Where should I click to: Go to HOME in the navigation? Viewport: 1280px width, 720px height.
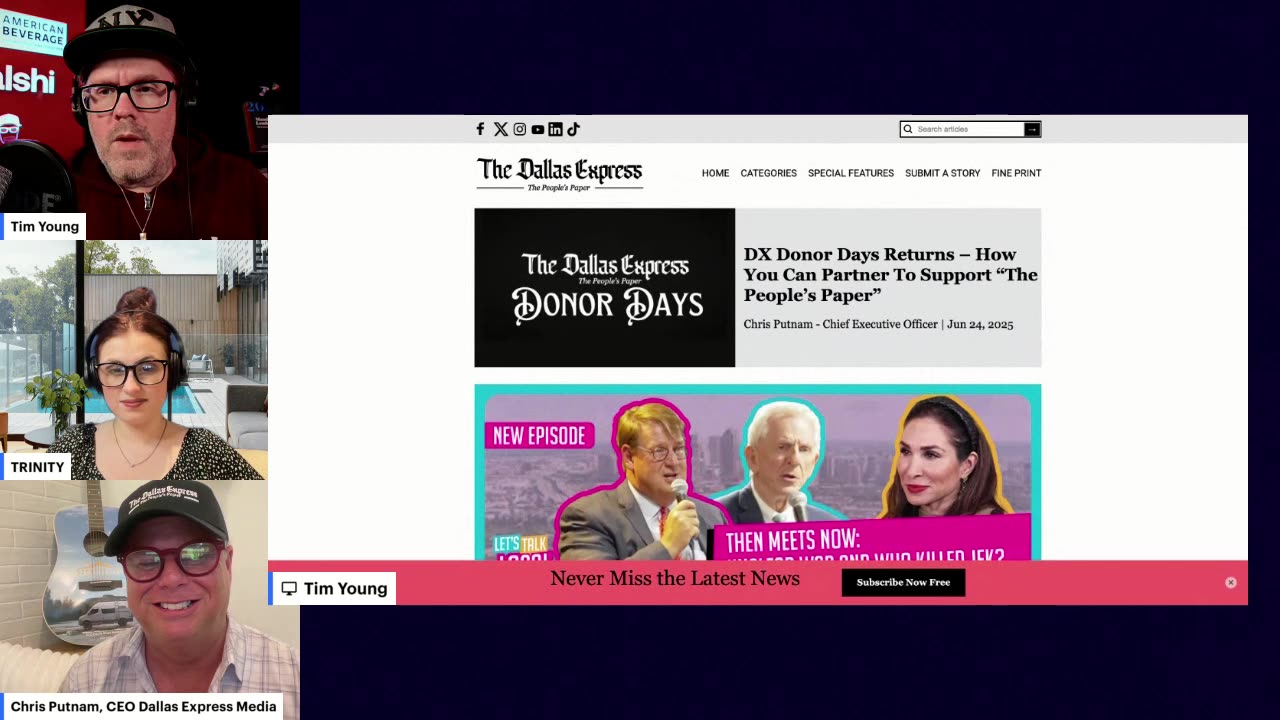click(x=715, y=173)
